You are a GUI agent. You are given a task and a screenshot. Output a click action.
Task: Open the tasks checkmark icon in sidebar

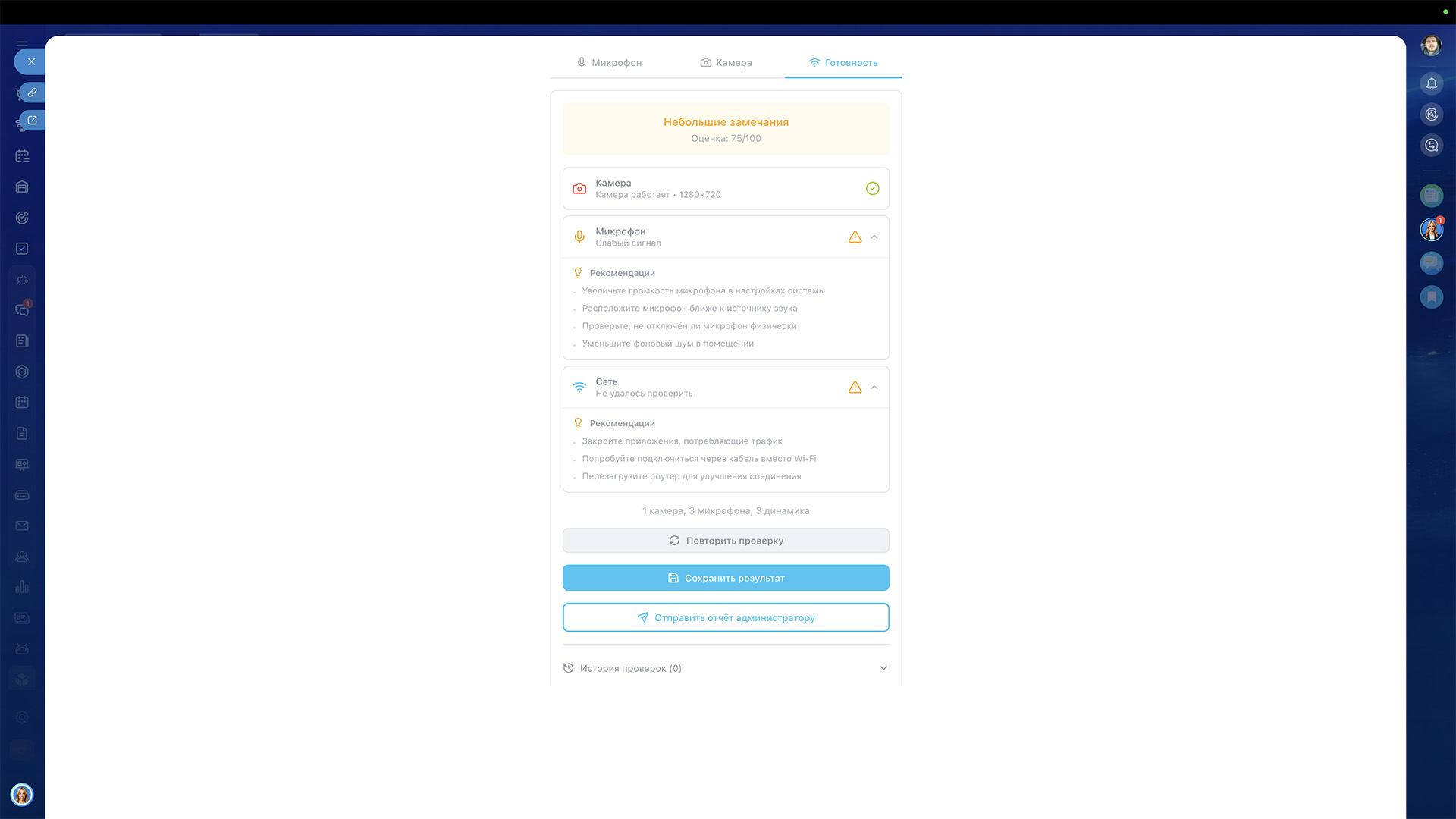click(x=22, y=249)
